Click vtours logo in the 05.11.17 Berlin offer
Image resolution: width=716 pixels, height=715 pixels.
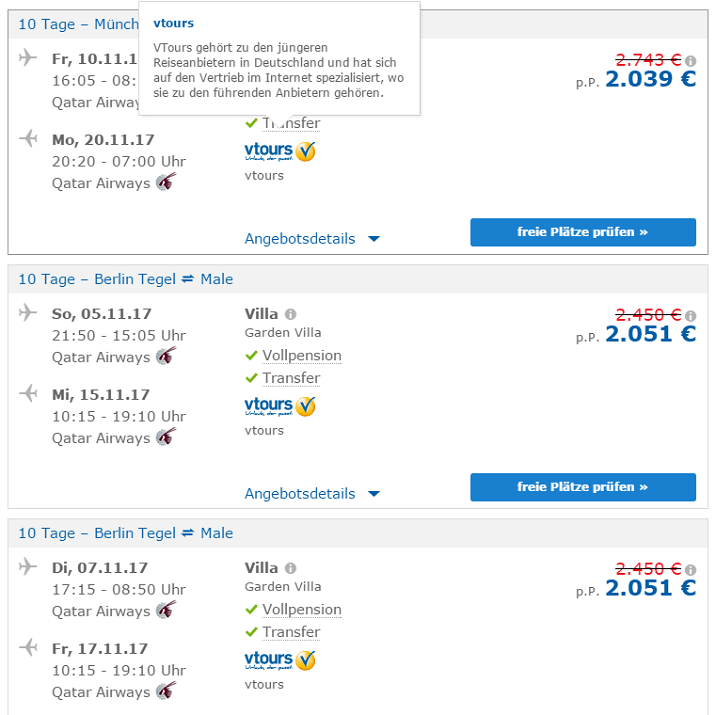(x=280, y=406)
